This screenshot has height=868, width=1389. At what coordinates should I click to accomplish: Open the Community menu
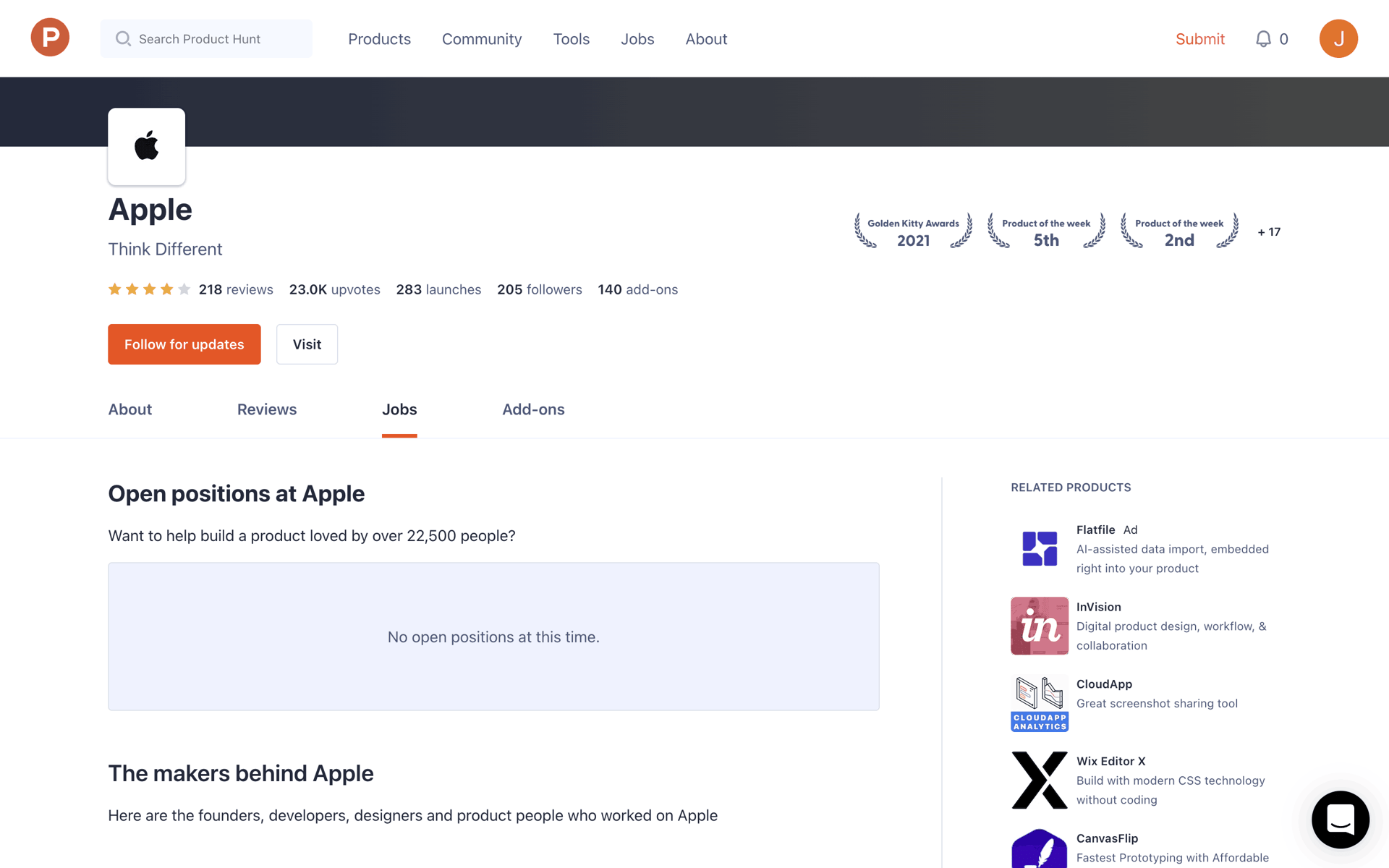click(x=482, y=39)
